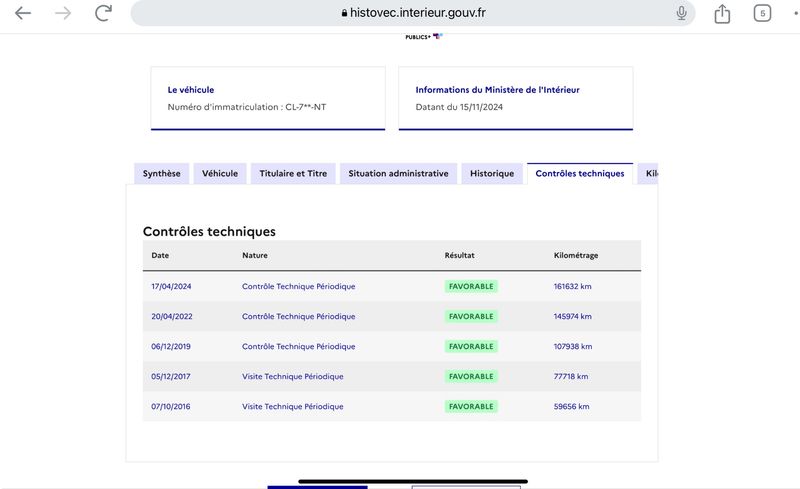Viewport: 800px width, 489px height.
Task: Click the browser forward arrow
Action: pyautogui.click(x=63, y=13)
